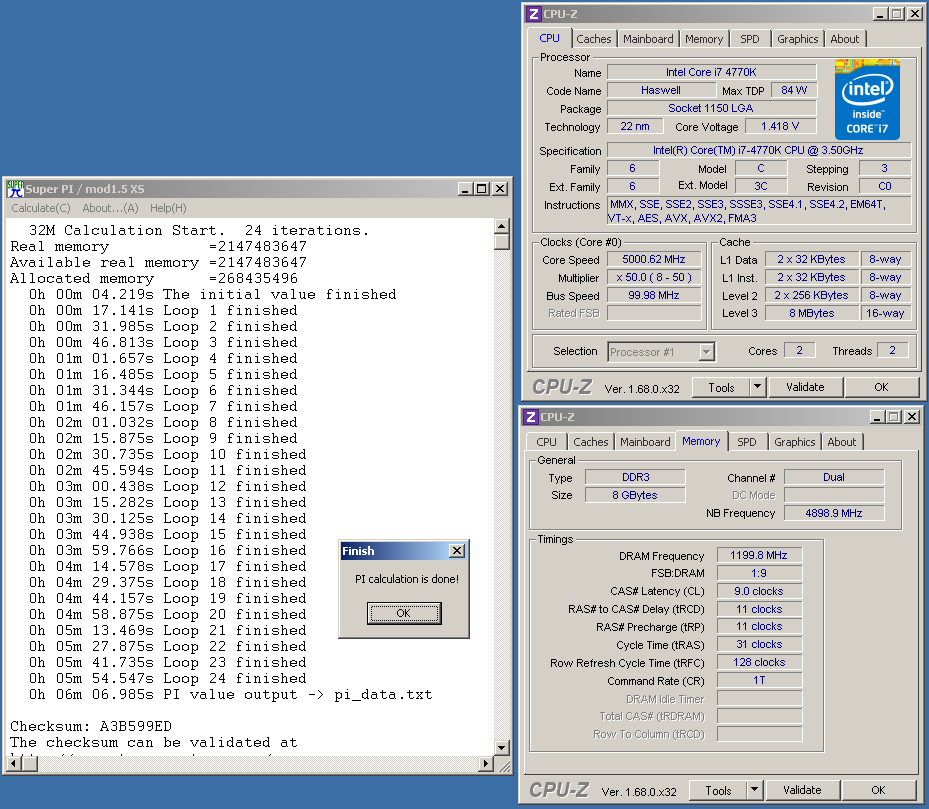
Task: Open SPD tab in bottom CPU-Z window
Action: click(x=747, y=442)
